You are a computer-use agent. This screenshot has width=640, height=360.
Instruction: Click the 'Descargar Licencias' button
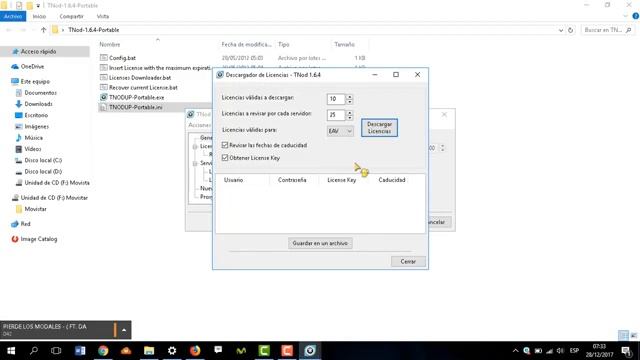[379, 128]
